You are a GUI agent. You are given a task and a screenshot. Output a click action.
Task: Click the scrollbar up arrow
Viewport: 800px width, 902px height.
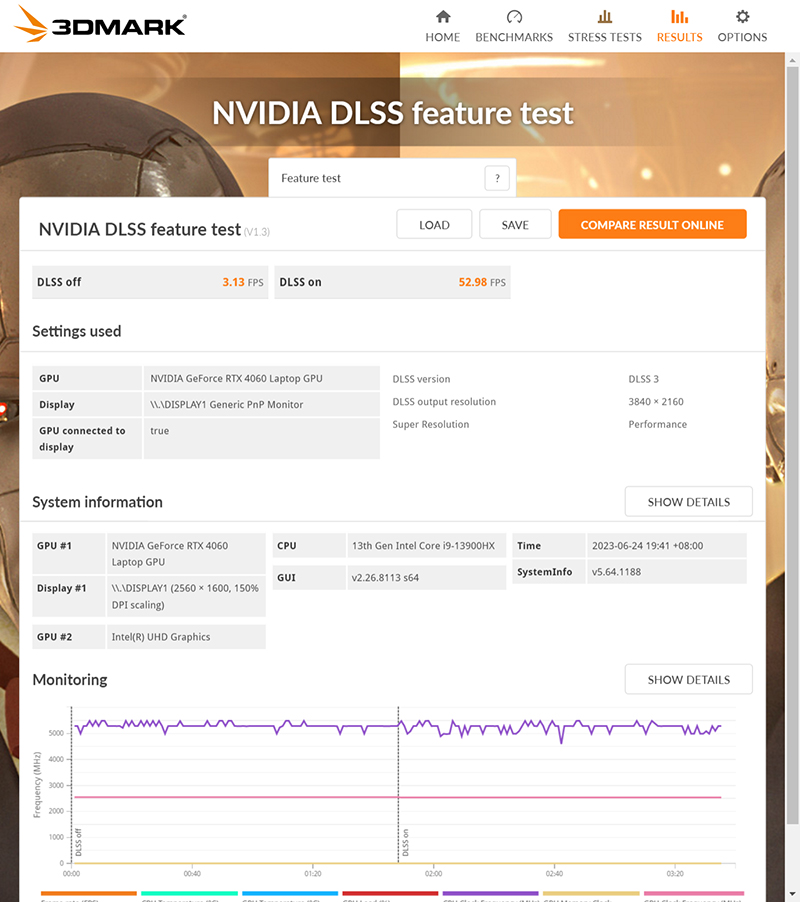point(793,60)
